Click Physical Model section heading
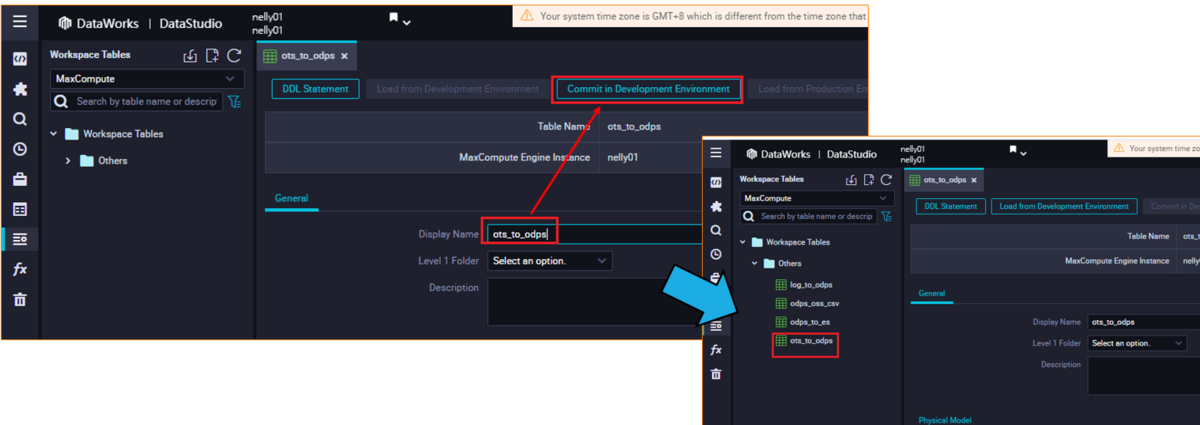 [945, 420]
